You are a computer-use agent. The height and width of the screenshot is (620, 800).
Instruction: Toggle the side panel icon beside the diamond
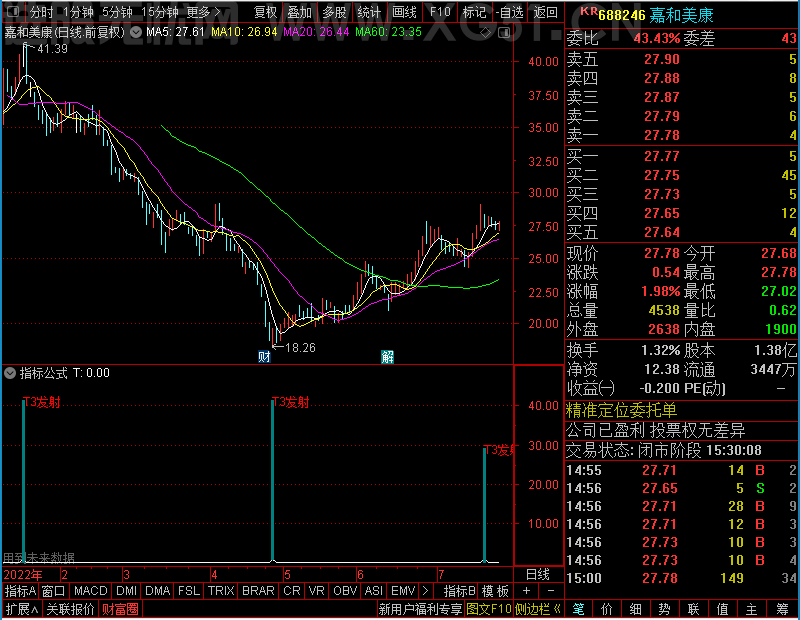point(504,33)
